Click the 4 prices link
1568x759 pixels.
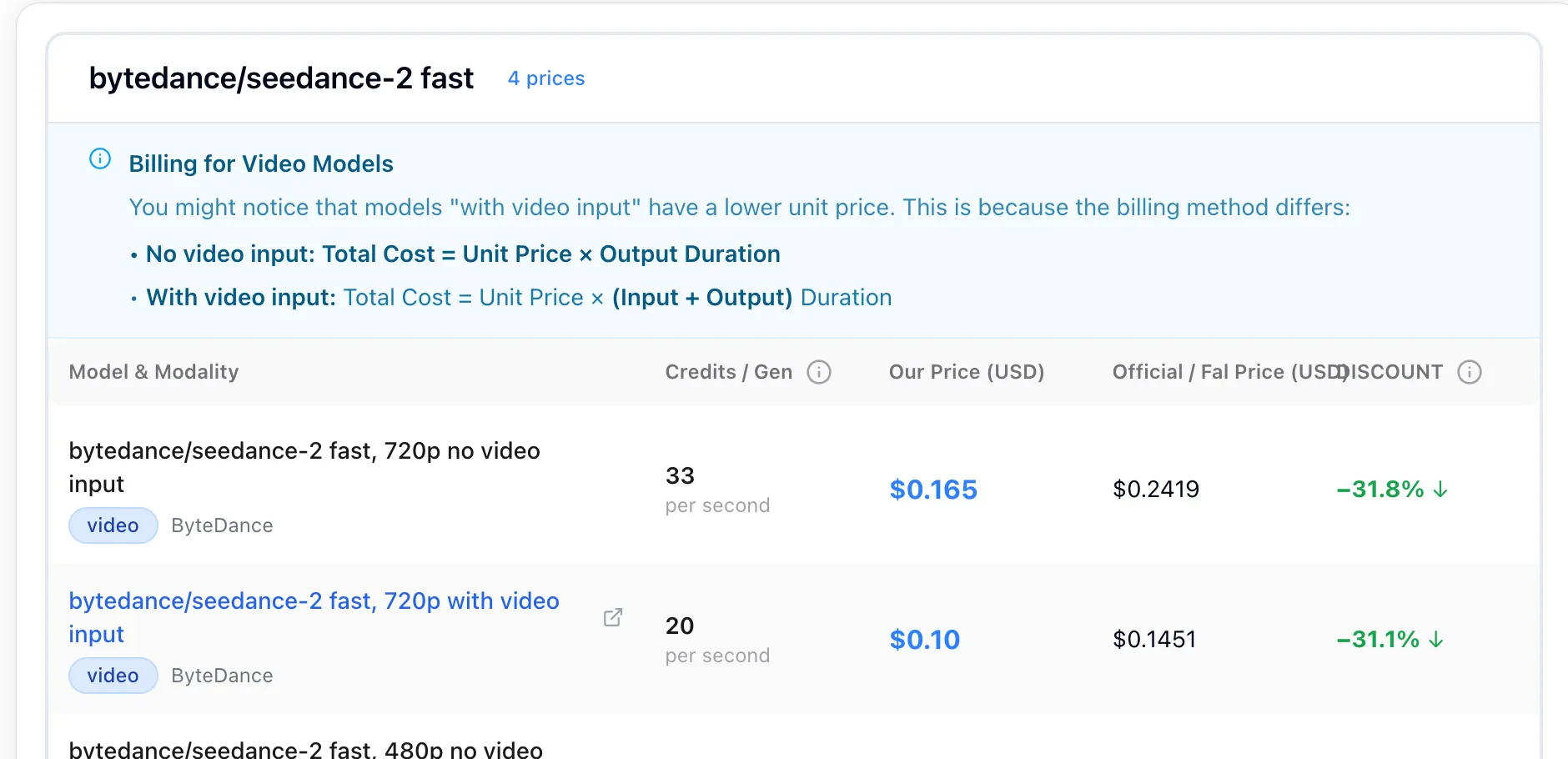546,78
